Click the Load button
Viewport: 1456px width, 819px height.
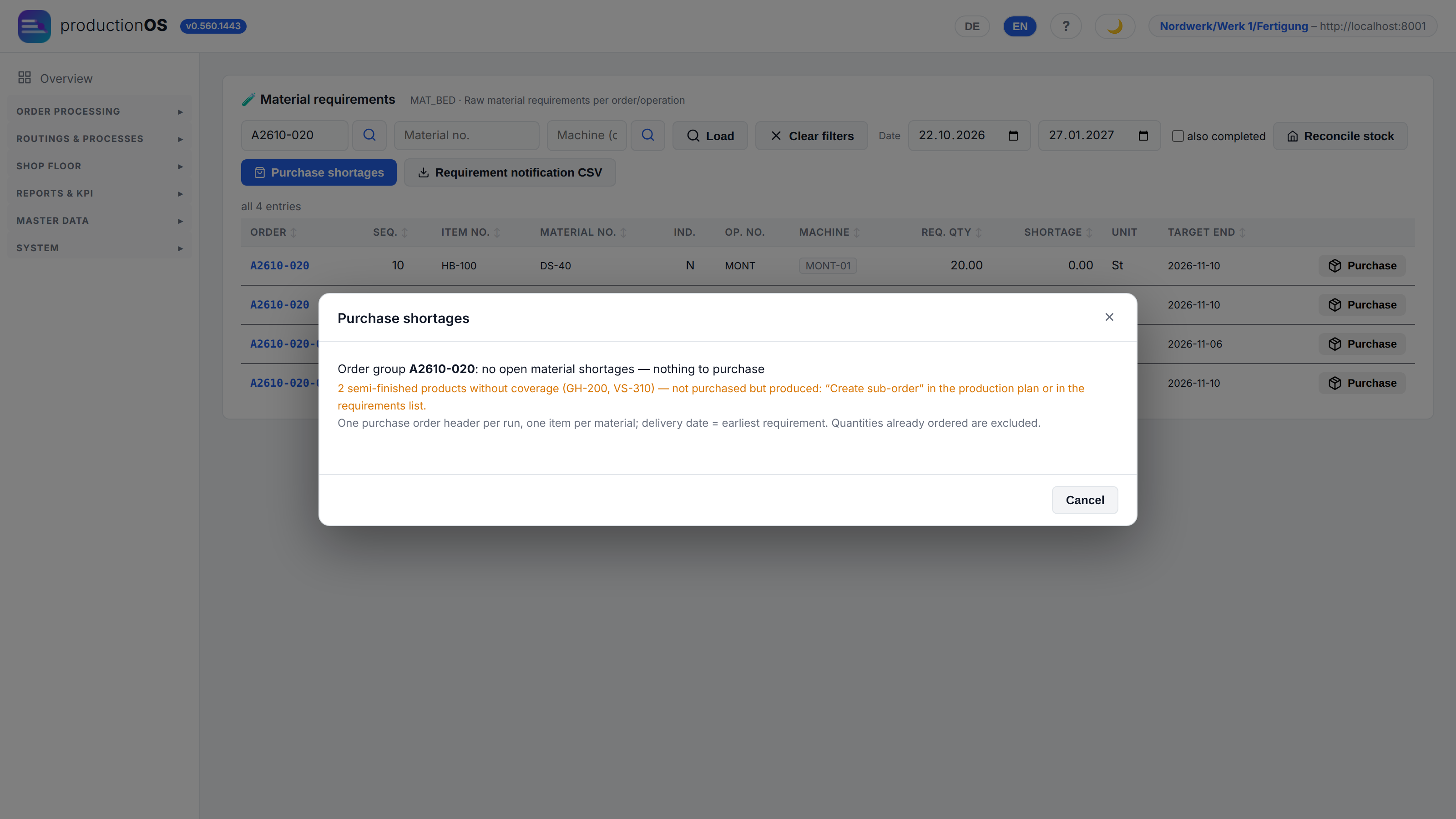tap(709, 136)
